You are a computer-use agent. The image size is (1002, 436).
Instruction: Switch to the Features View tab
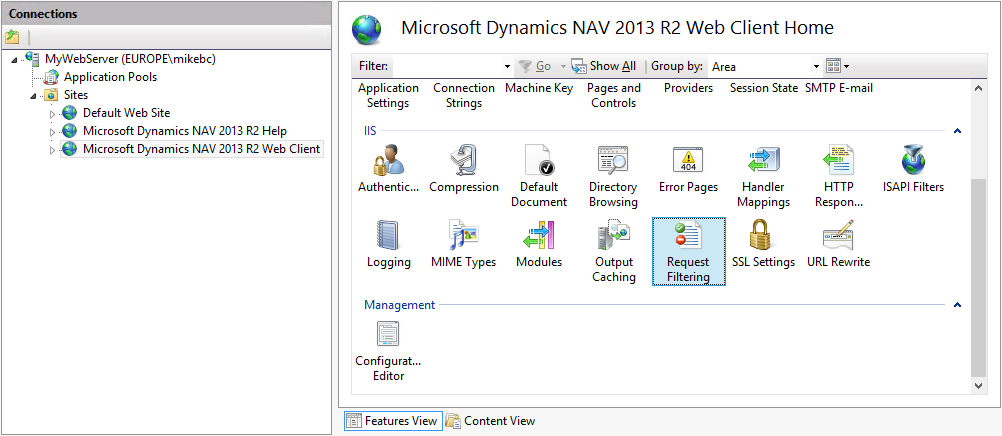pyautogui.click(x=392, y=421)
